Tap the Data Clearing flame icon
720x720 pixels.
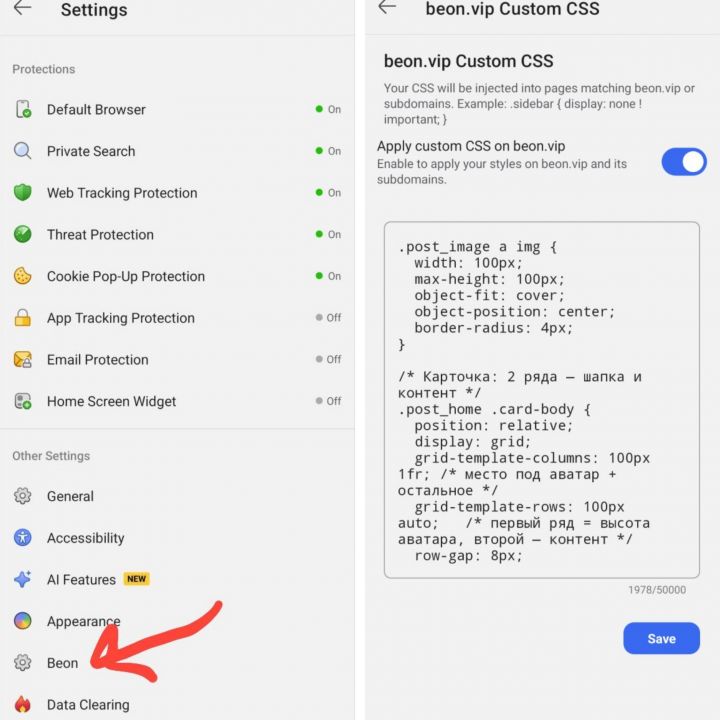(22, 704)
